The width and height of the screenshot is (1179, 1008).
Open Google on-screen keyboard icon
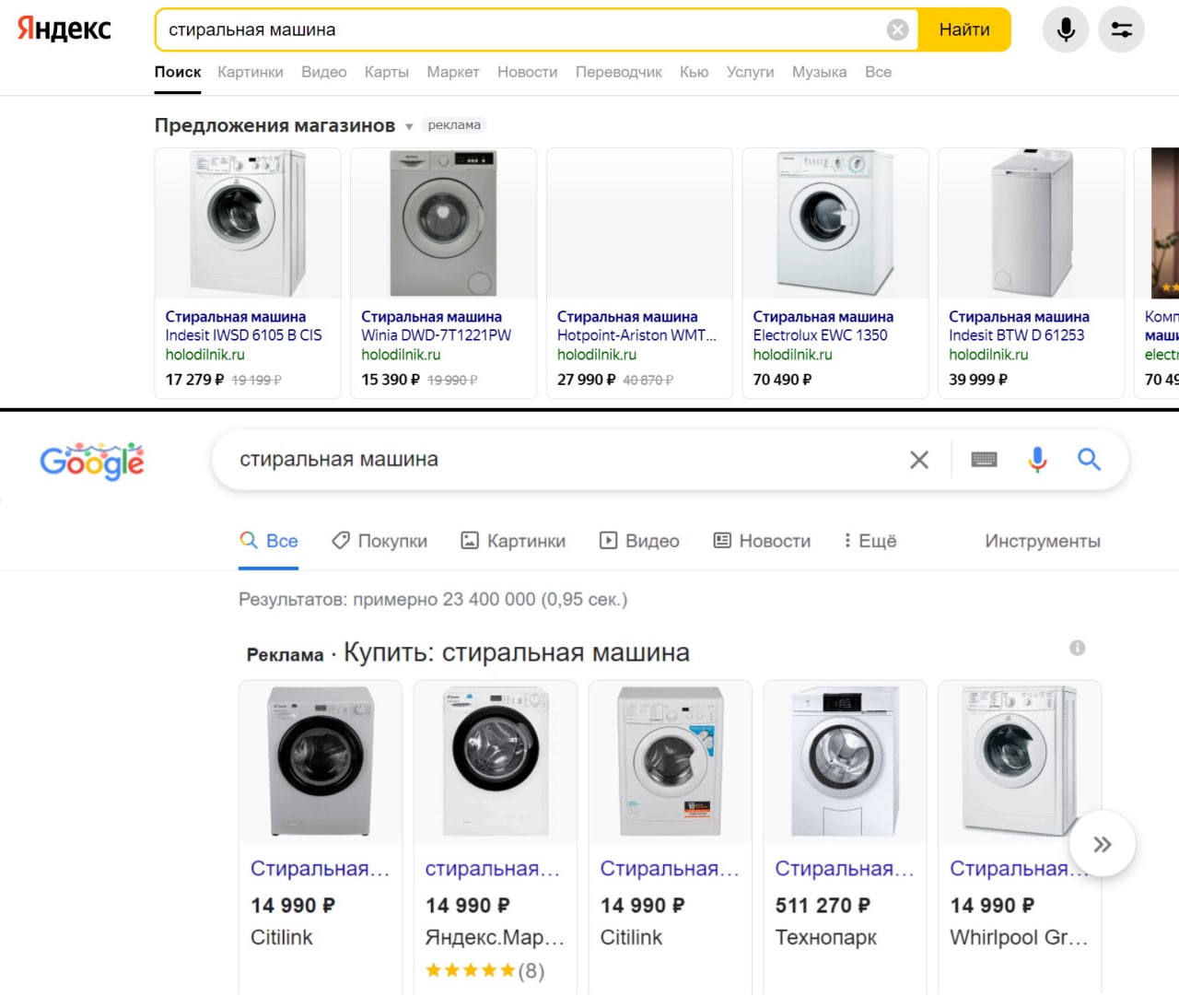(x=984, y=460)
